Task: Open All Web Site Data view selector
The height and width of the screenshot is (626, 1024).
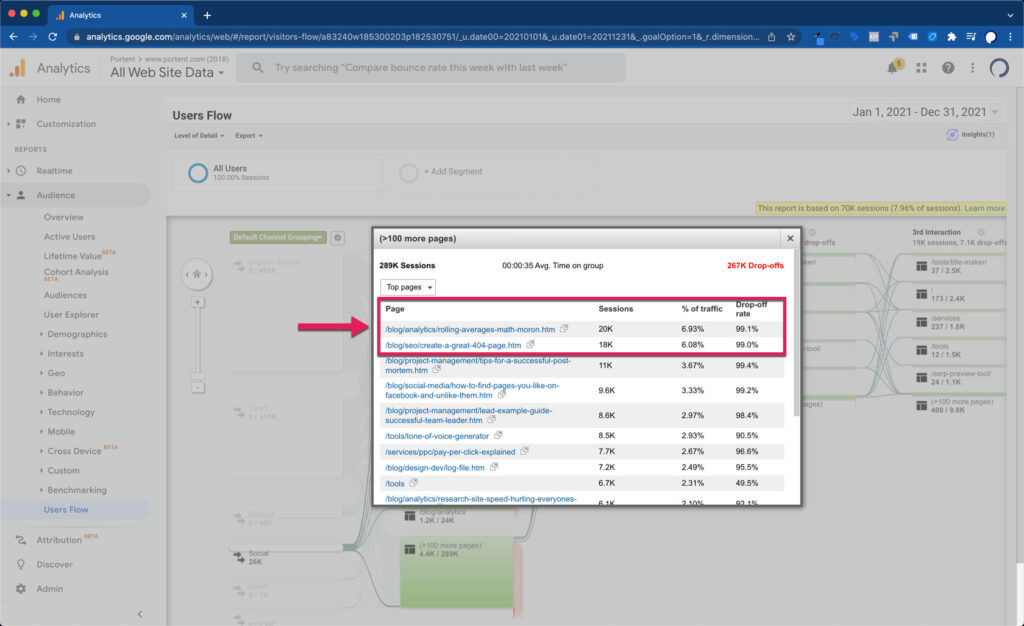Action: point(167,72)
